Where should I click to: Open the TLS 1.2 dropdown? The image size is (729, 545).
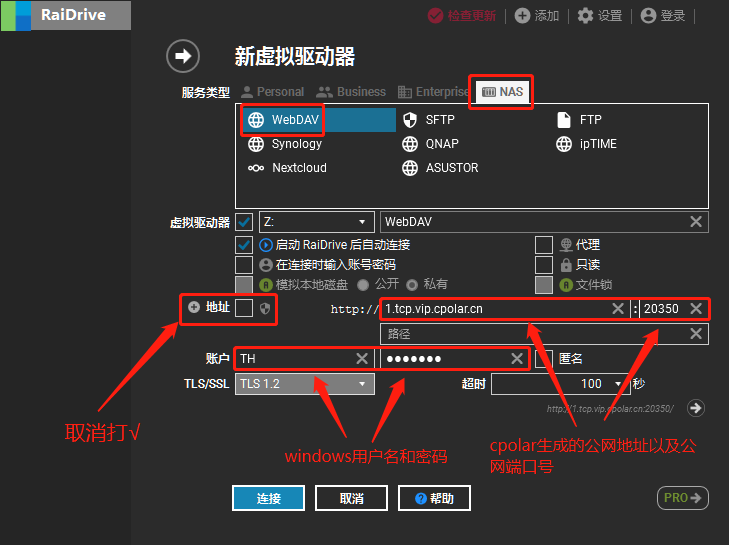pyautogui.click(x=305, y=384)
